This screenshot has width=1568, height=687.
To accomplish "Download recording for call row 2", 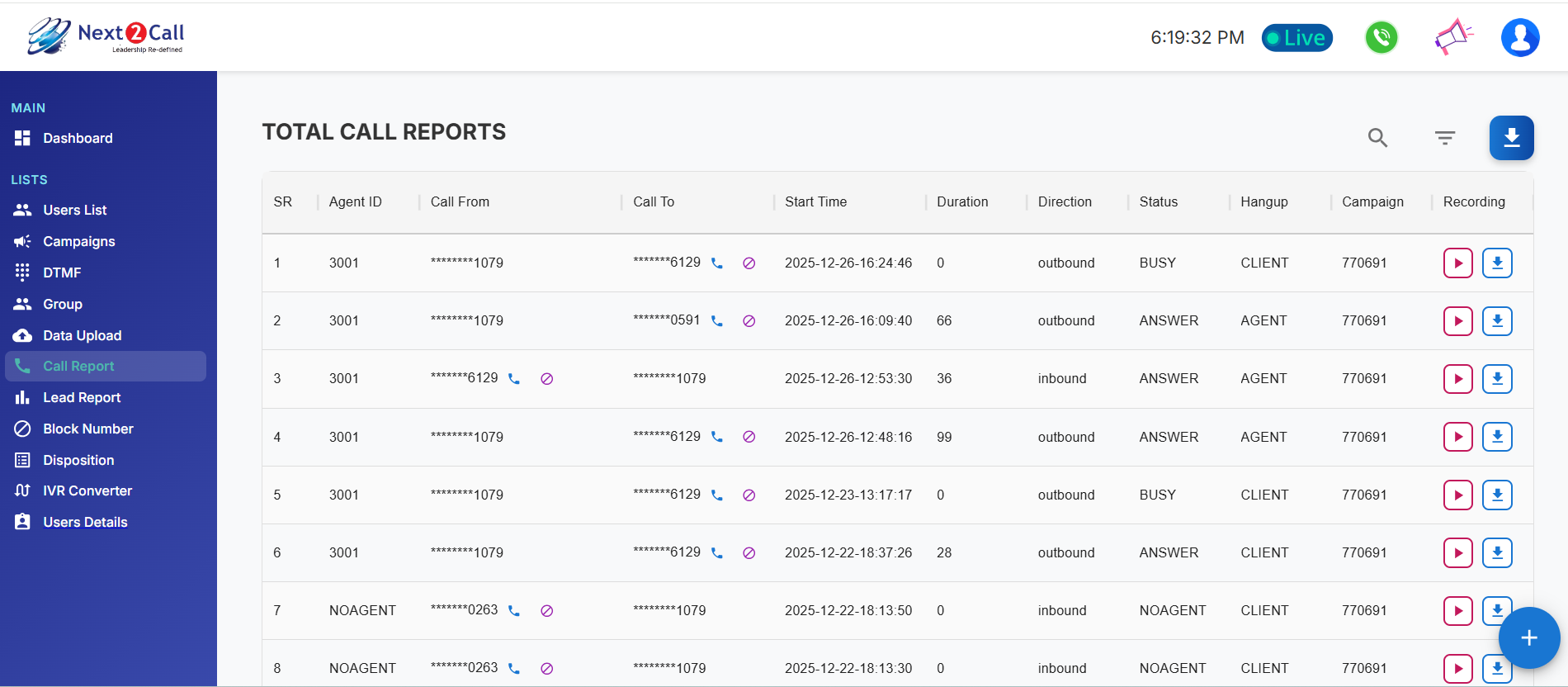I will (1497, 321).
